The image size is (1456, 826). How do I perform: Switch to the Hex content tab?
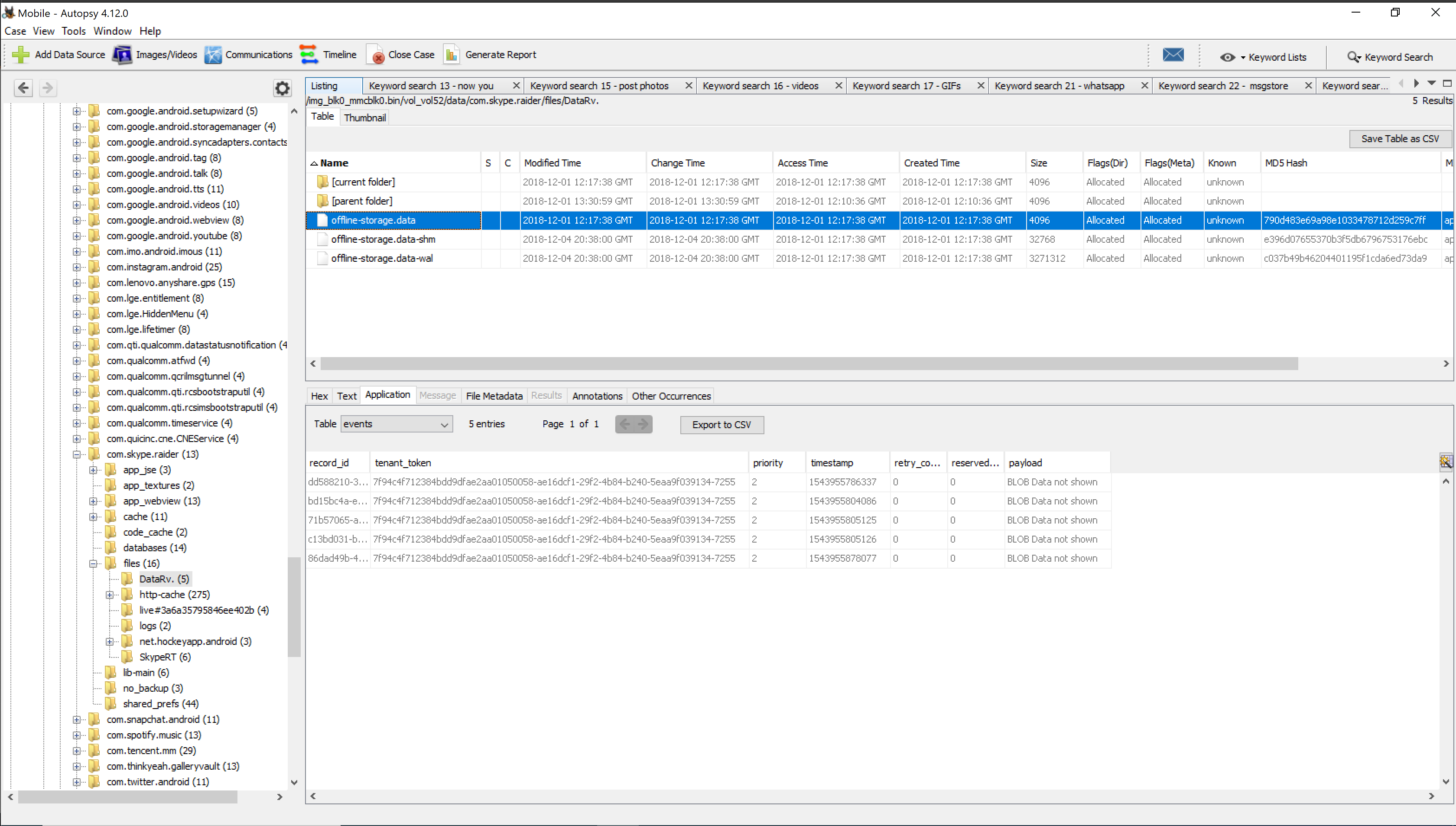point(319,396)
